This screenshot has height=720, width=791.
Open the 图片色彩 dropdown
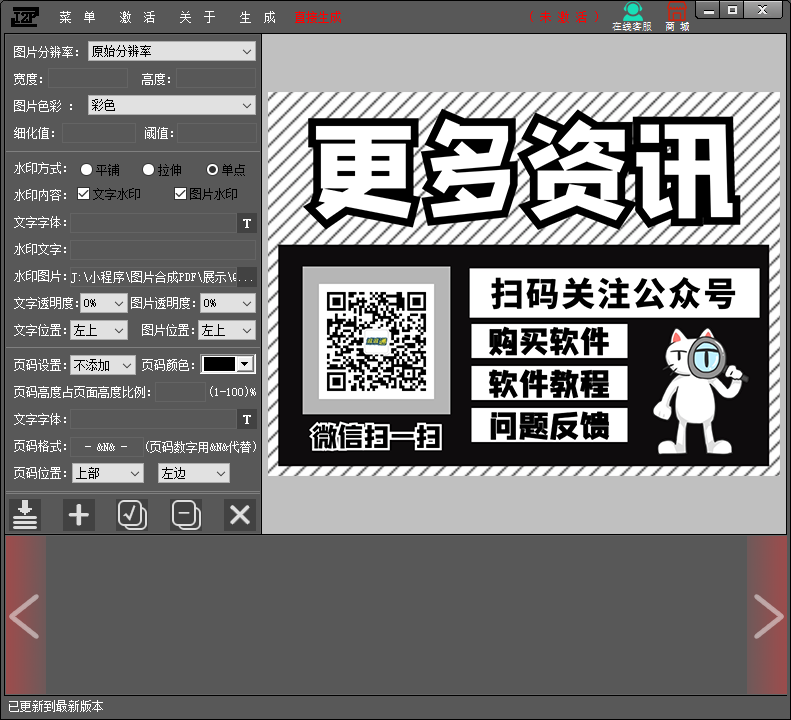(171, 105)
